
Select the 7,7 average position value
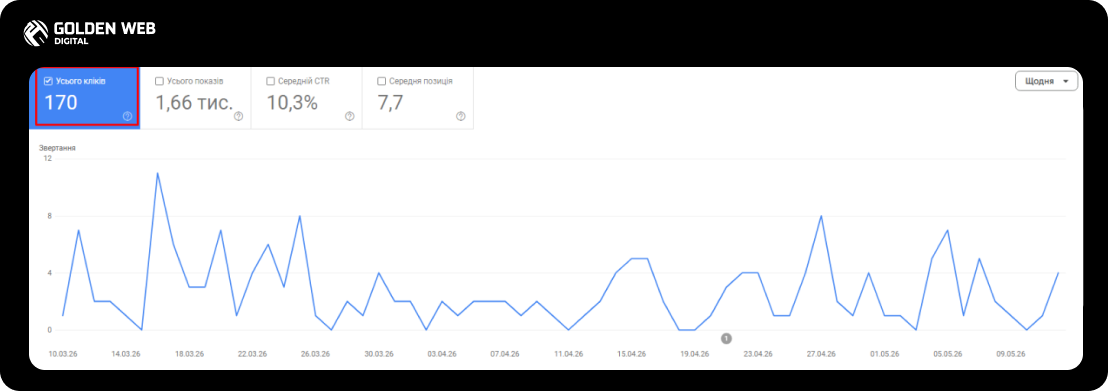(390, 103)
